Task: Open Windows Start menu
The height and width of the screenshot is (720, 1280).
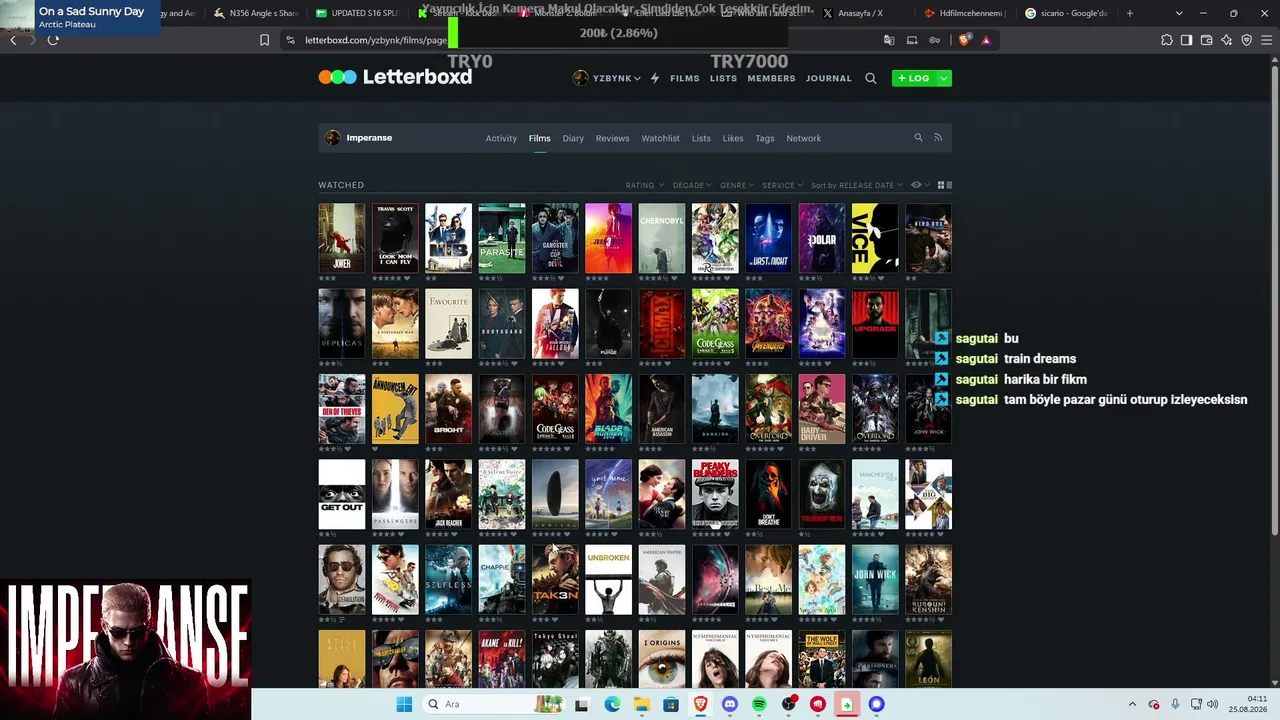Action: coord(404,704)
